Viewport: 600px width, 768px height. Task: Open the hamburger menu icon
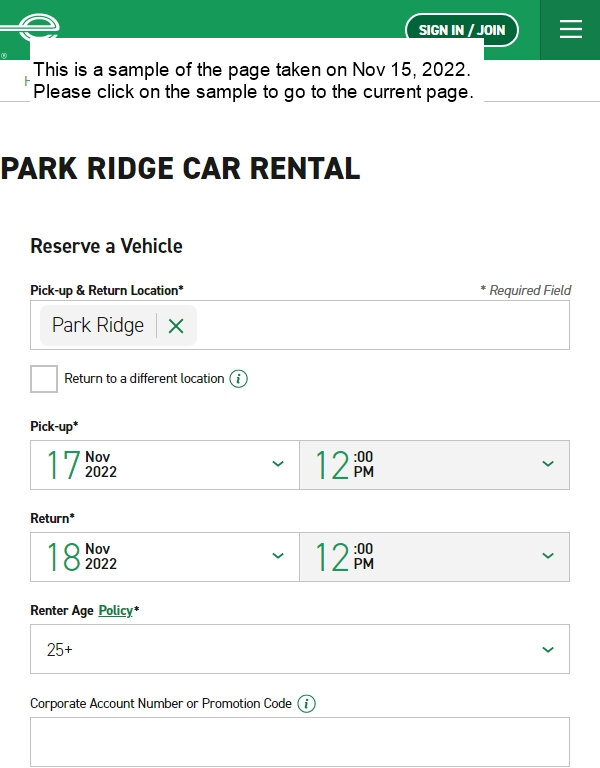(571, 29)
